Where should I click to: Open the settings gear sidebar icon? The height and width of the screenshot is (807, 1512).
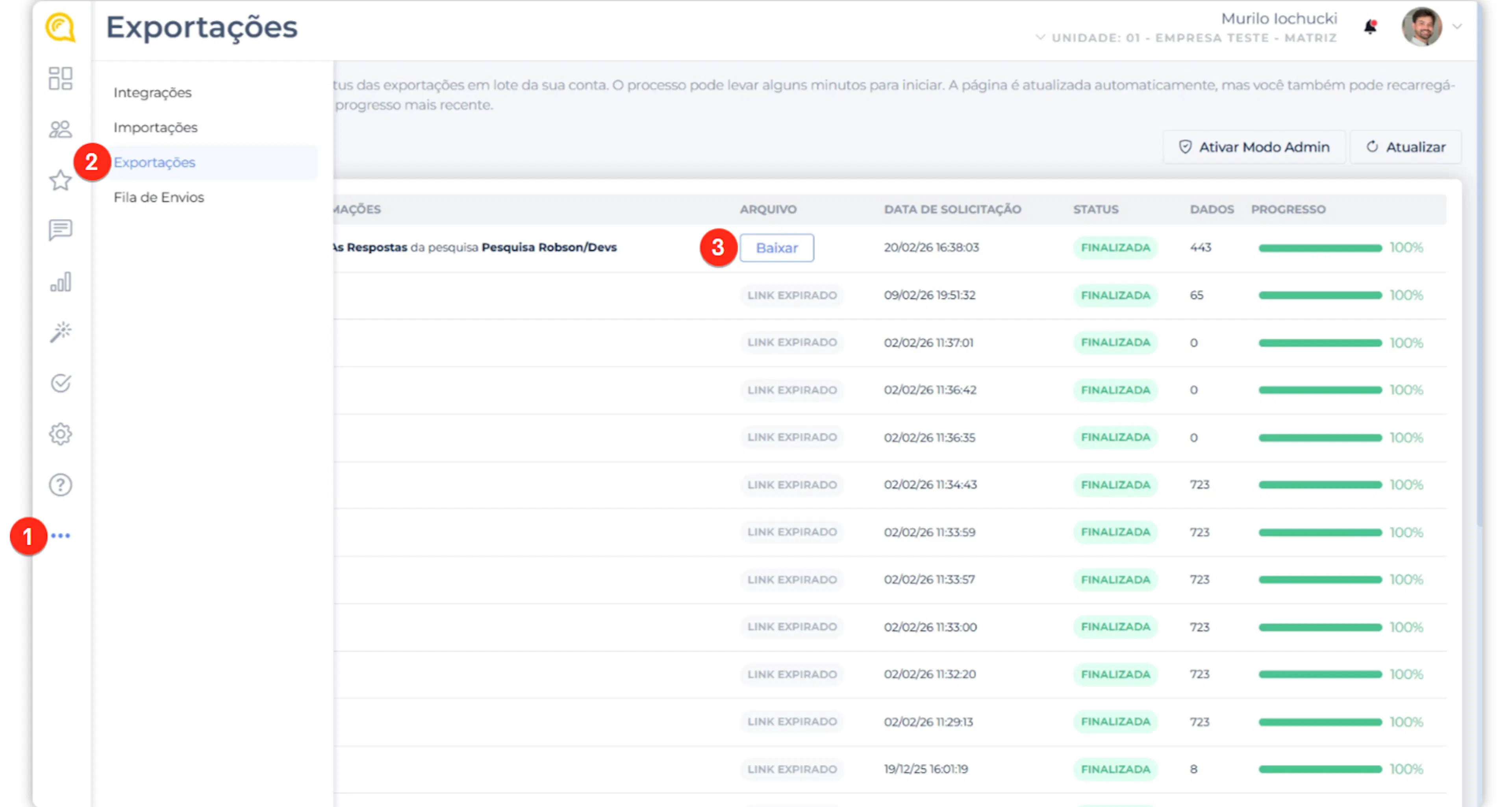(61, 434)
